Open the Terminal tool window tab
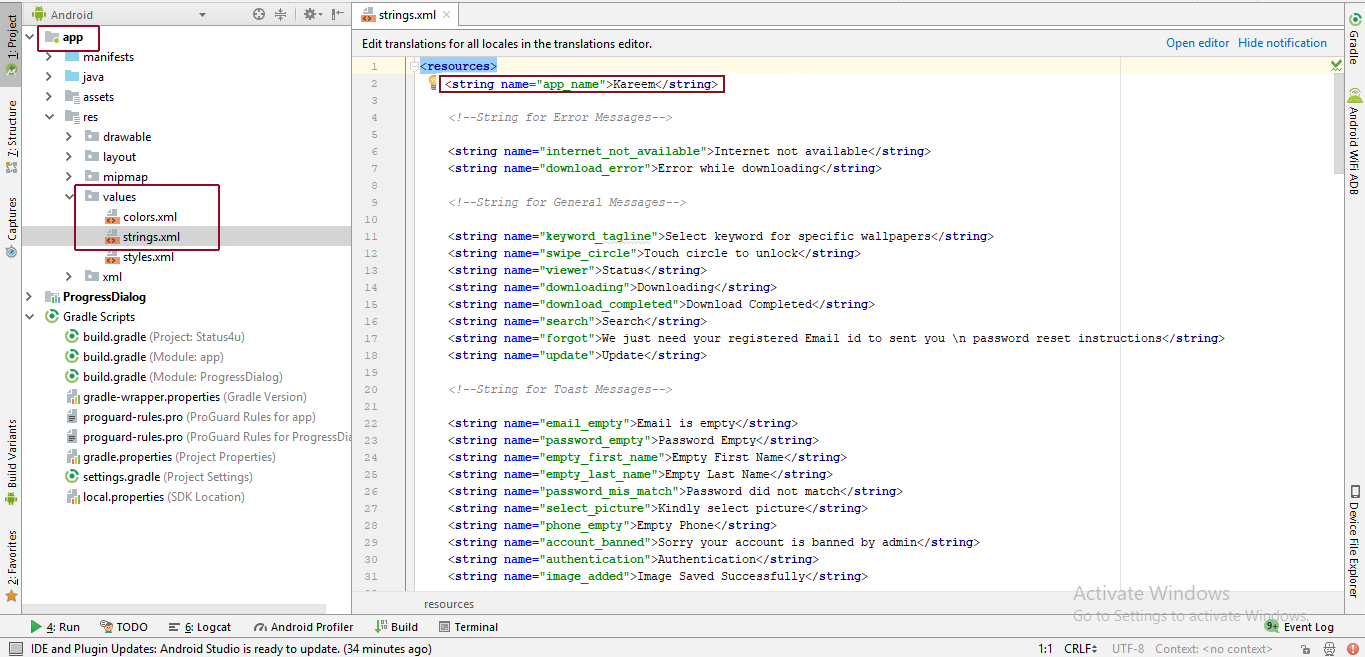 pos(468,627)
